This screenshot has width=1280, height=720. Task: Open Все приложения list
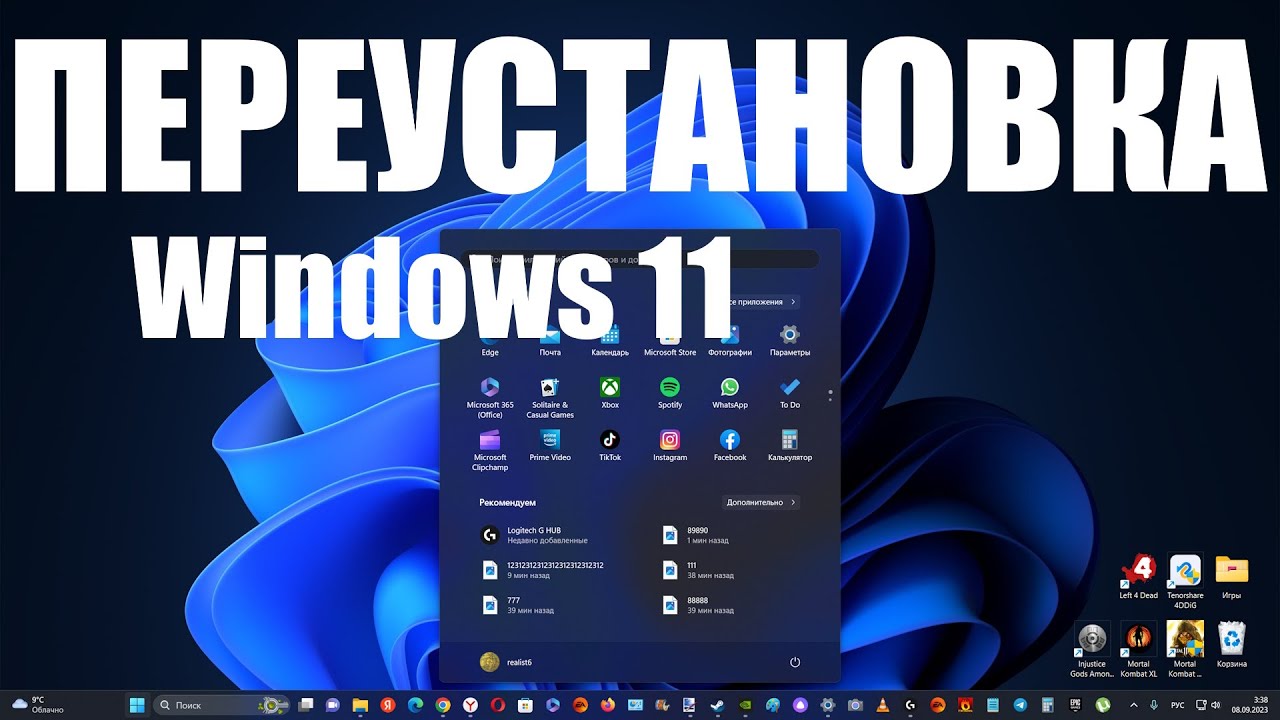click(x=761, y=301)
